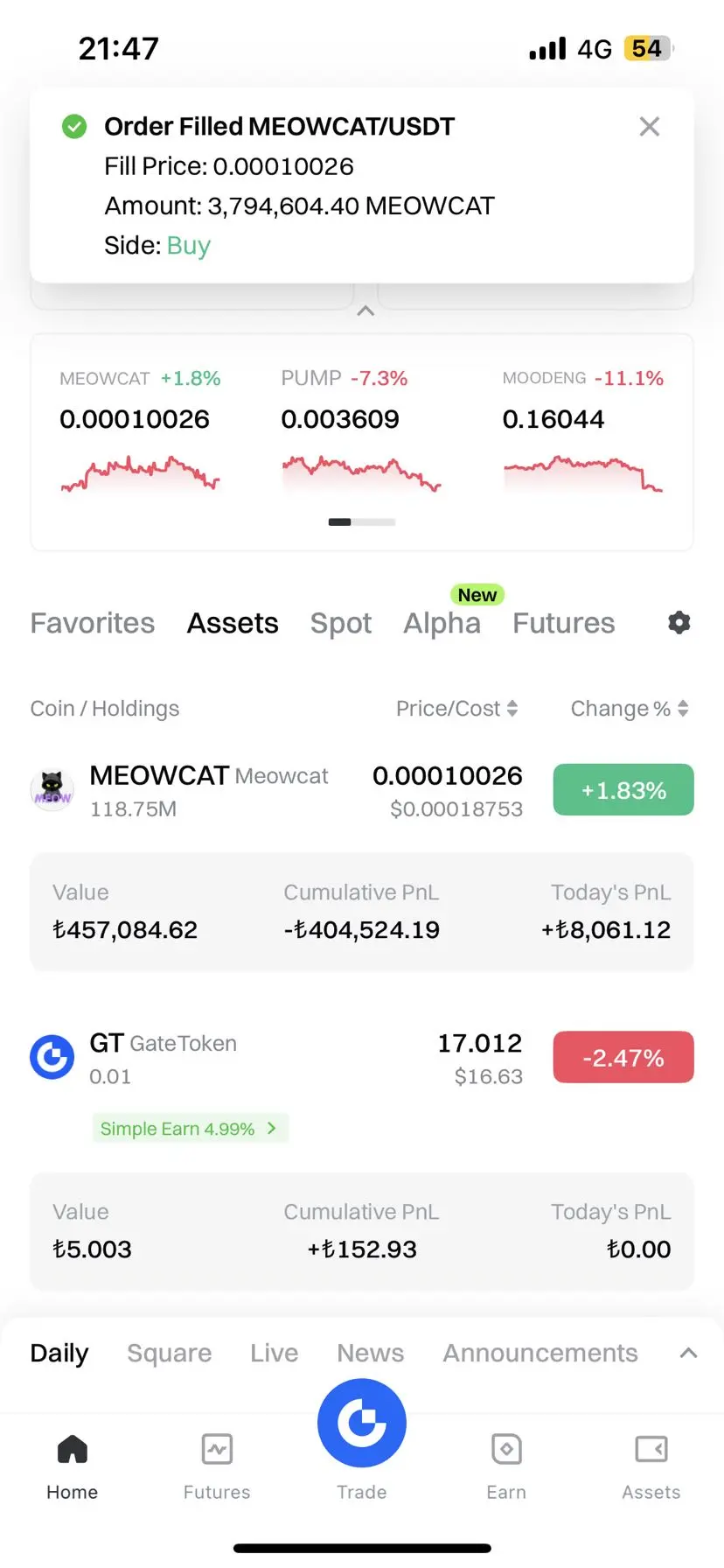Open Earn in bottom navigation
This screenshot has height=1568, width=724.
click(506, 1467)
